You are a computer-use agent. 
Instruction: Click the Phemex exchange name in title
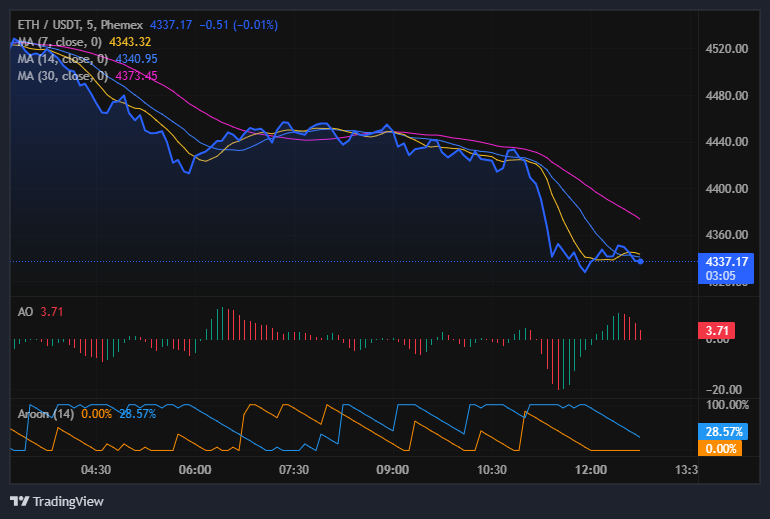[x=122, y=24]
